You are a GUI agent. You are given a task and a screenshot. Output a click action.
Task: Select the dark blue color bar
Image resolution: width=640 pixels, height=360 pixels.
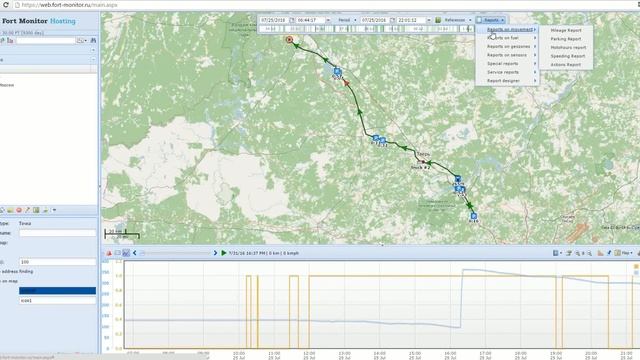tap(58, 291)
